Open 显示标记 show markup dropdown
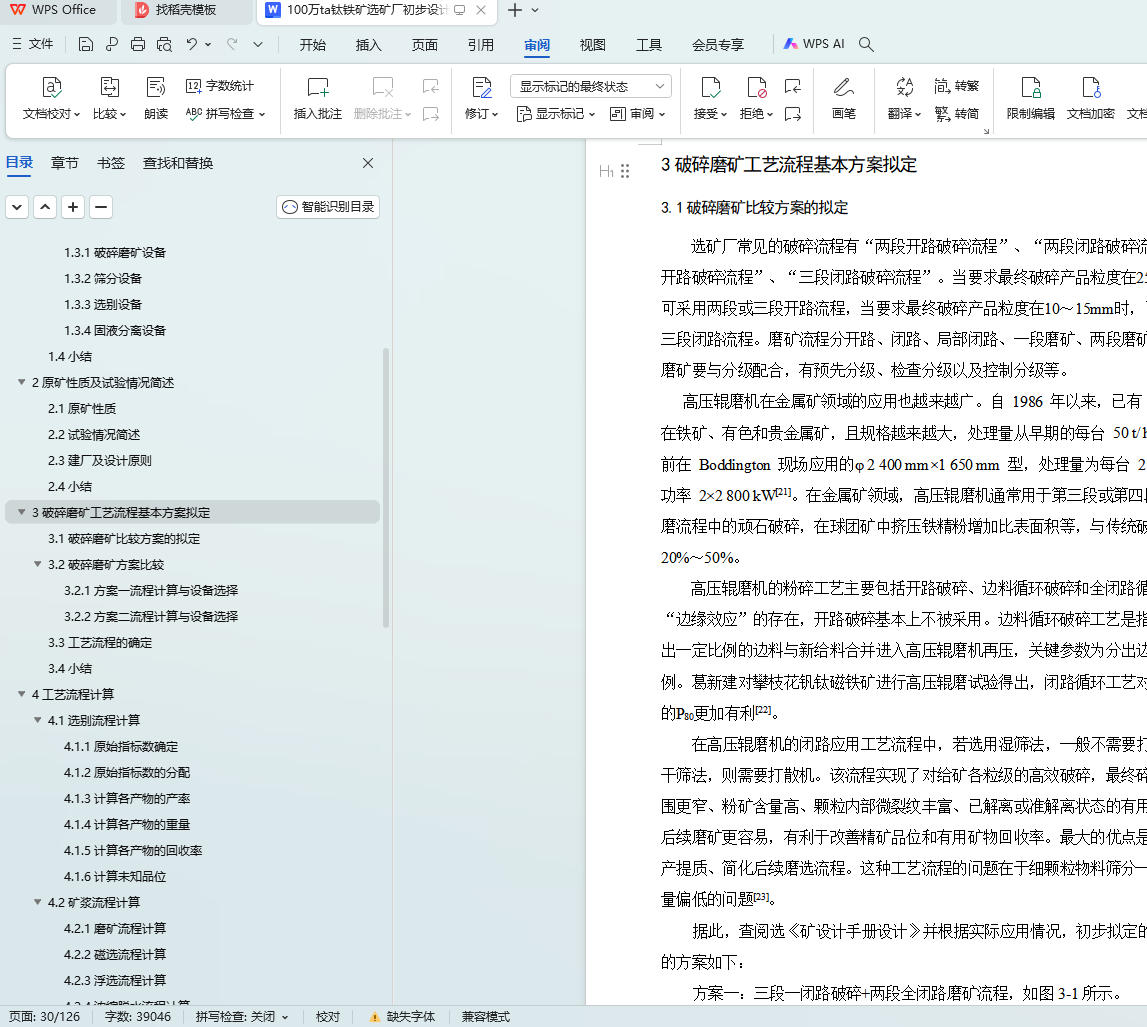The height and width of the screenshot is (1027, 1147). [556, 114]
